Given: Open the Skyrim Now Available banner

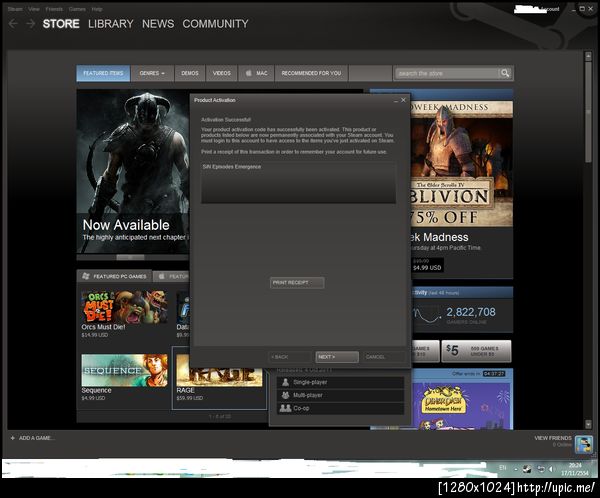Looking at the screenshot, I should click(133, 171).
